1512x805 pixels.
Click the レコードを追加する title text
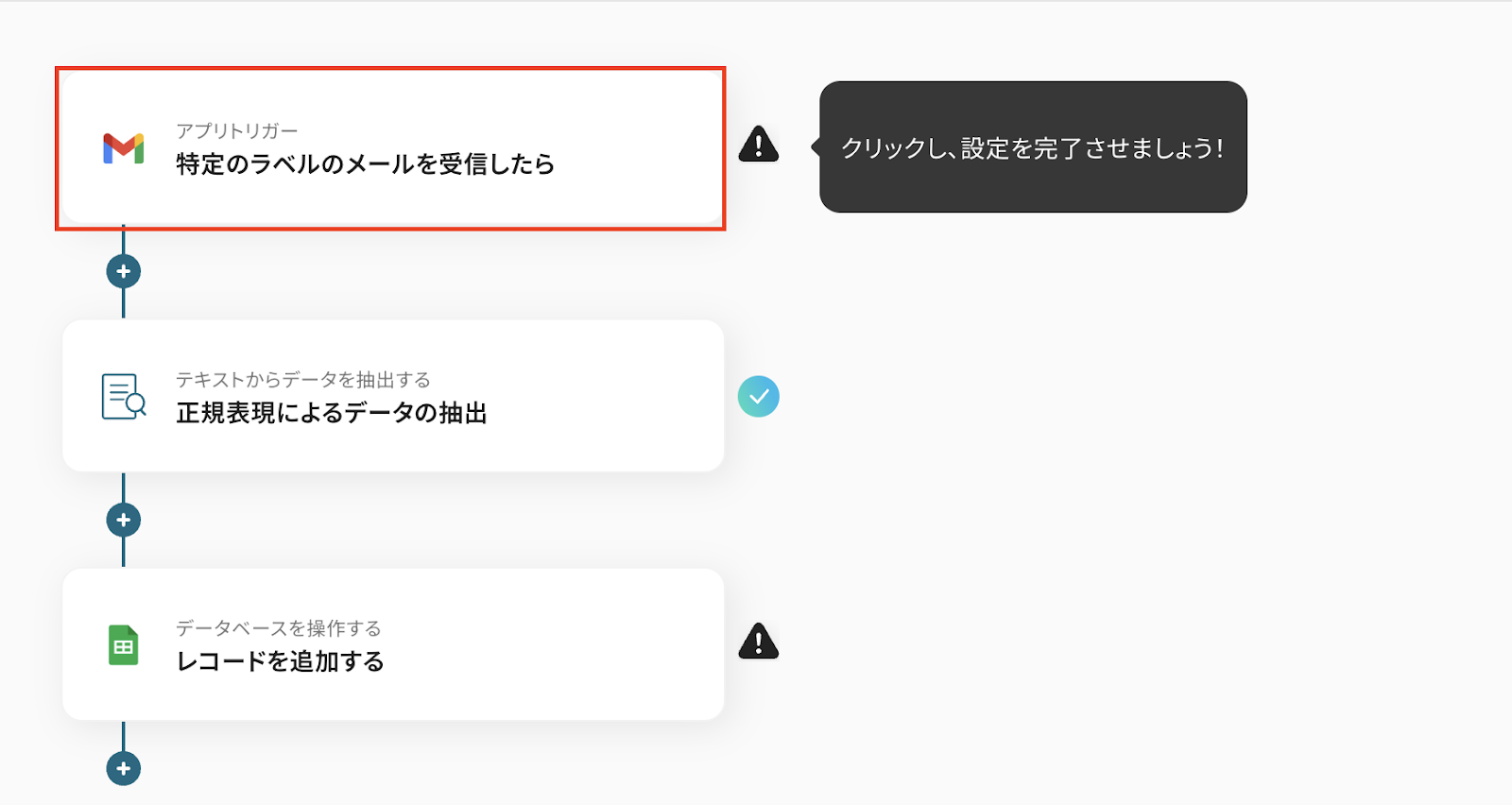[280, 661]
